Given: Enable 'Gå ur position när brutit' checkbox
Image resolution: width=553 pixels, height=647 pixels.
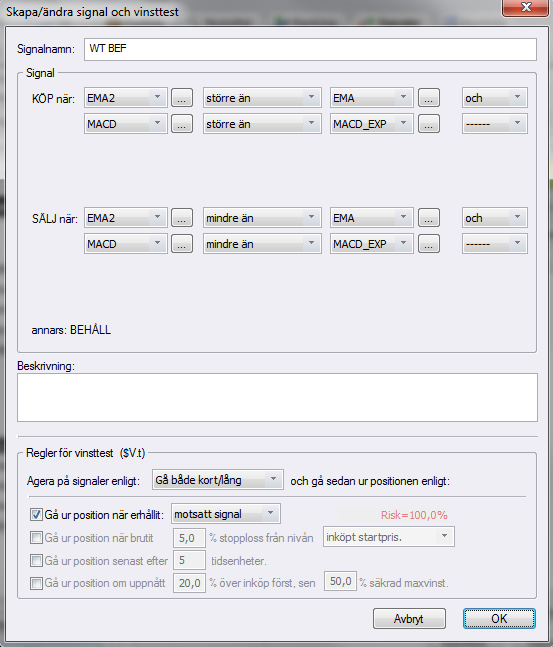Looking at the screenshot, I should click(x=36, y=538).
